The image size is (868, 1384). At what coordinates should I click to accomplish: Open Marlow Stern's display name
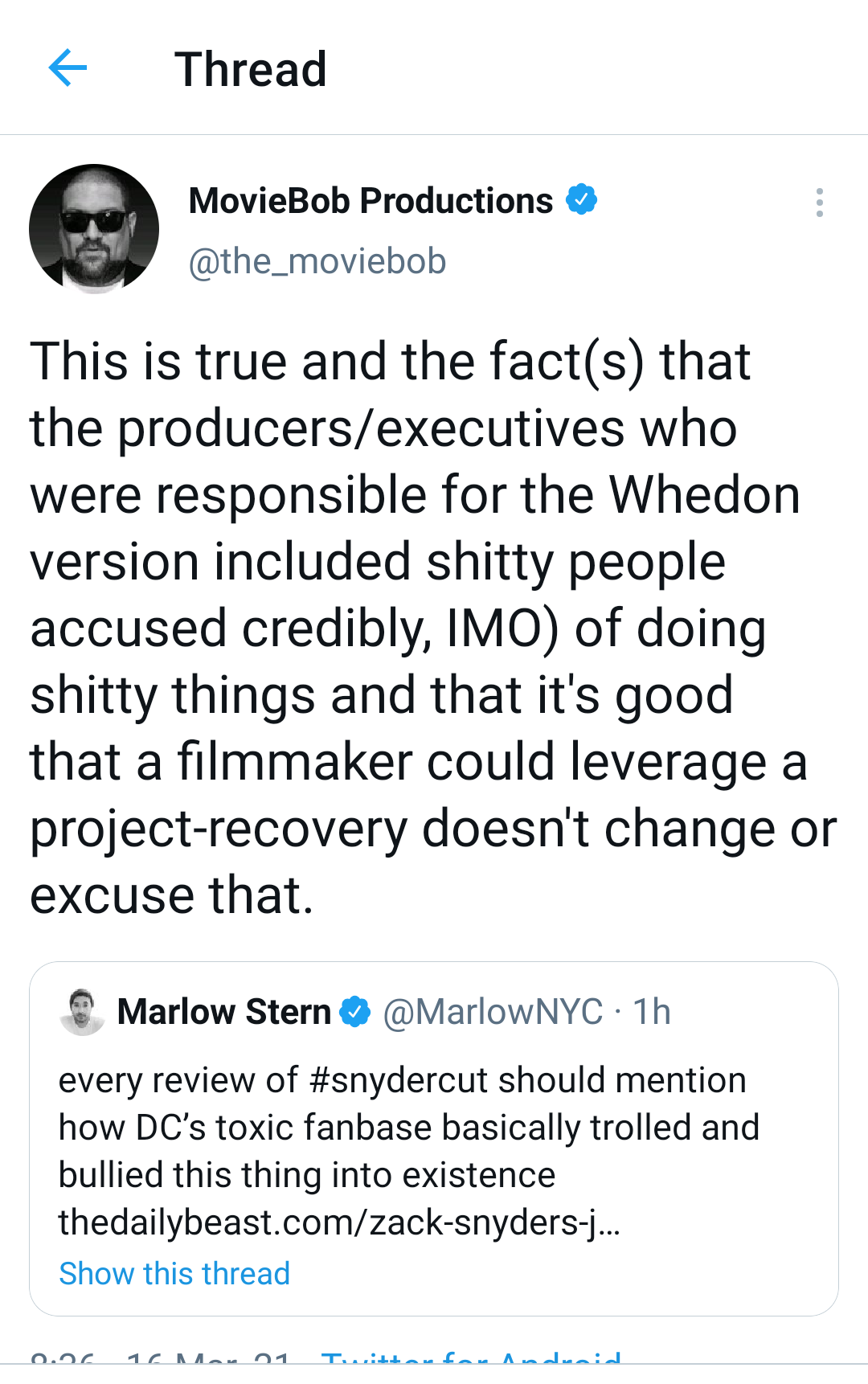click(224, 1012)
